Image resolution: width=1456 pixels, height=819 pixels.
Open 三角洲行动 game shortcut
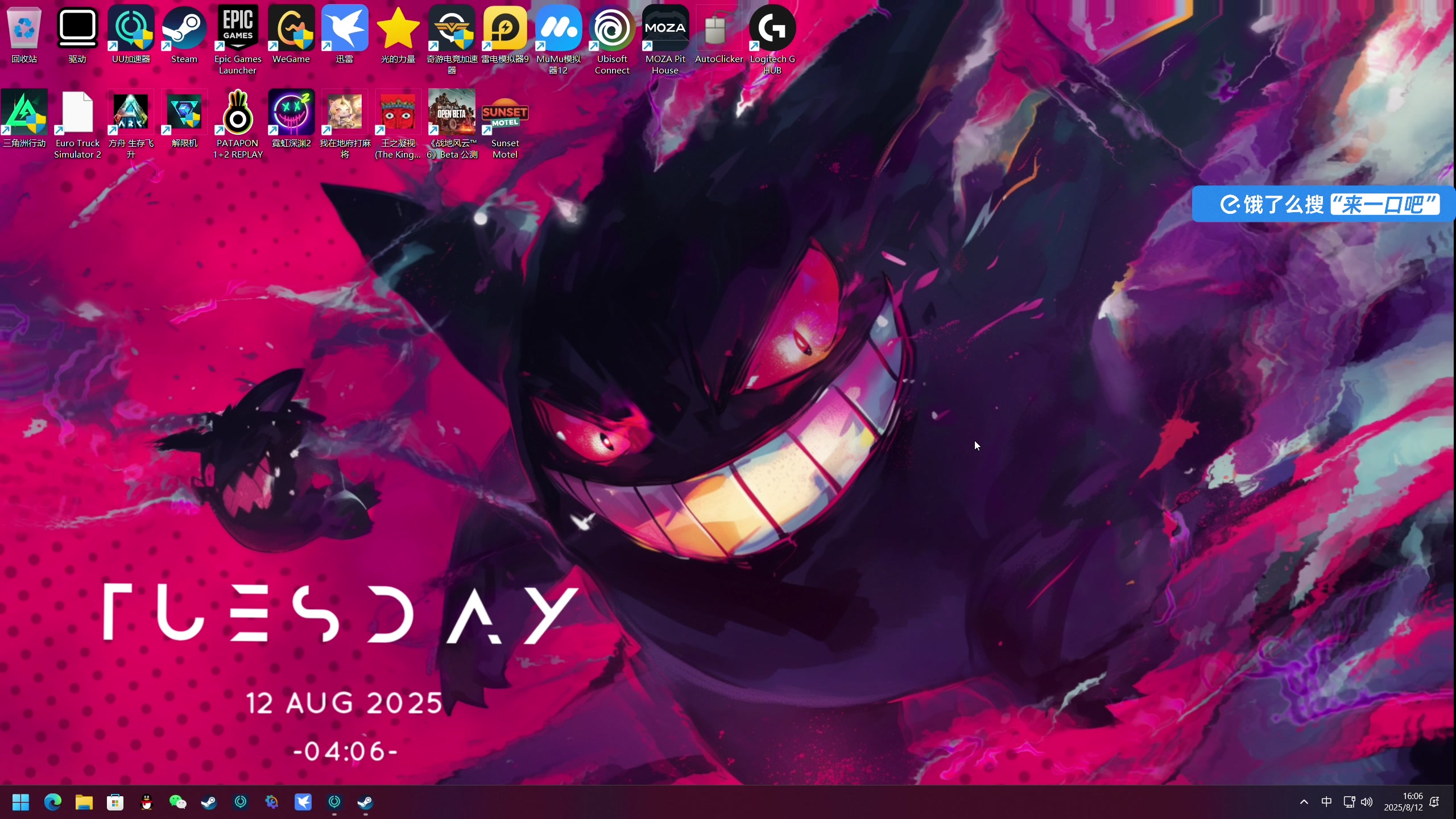click(24, 119)
